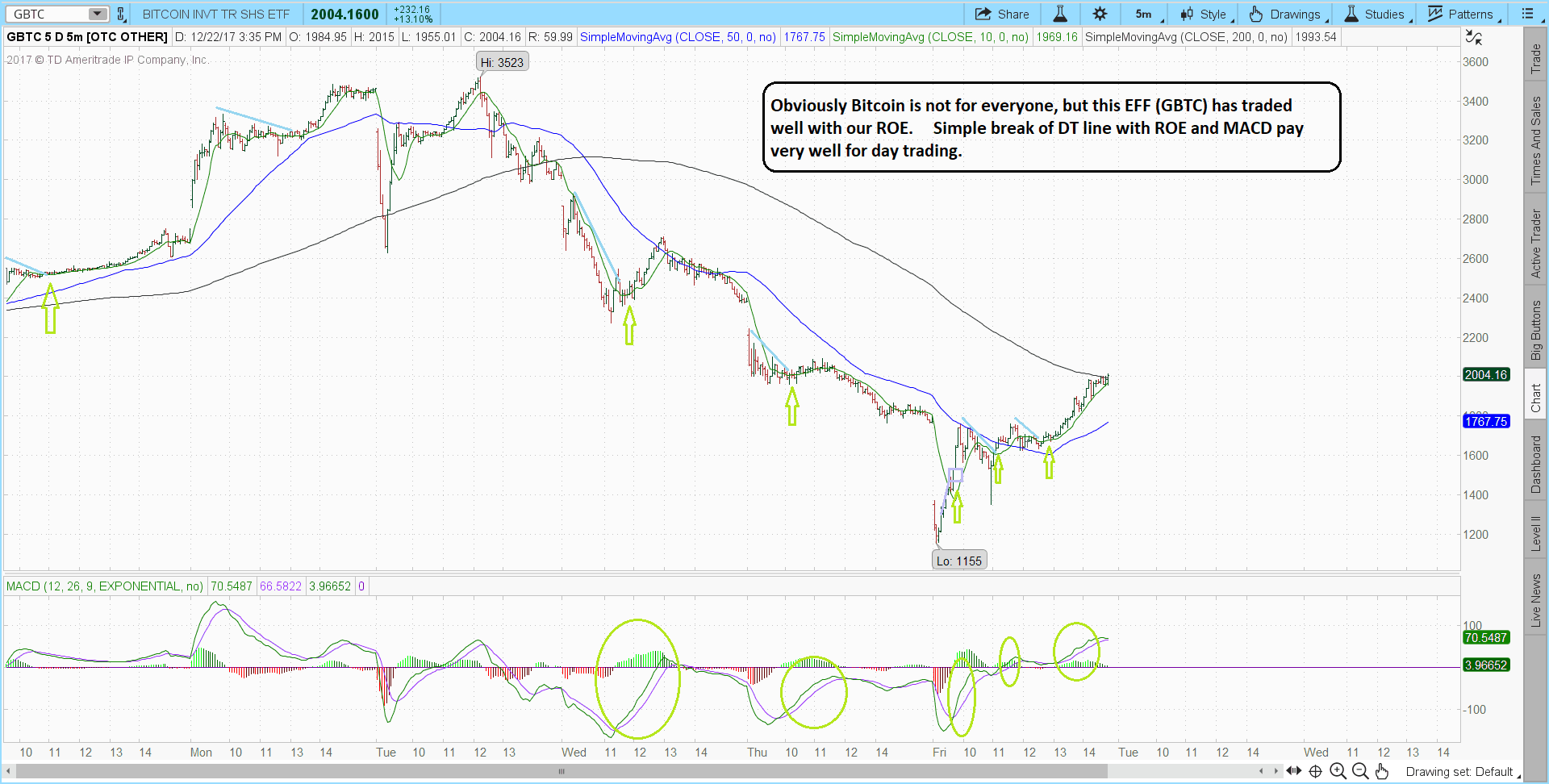Open the Times And Sales side tab
Viewport: 1549px width, 784px height.
click(x=1536, y=140)
